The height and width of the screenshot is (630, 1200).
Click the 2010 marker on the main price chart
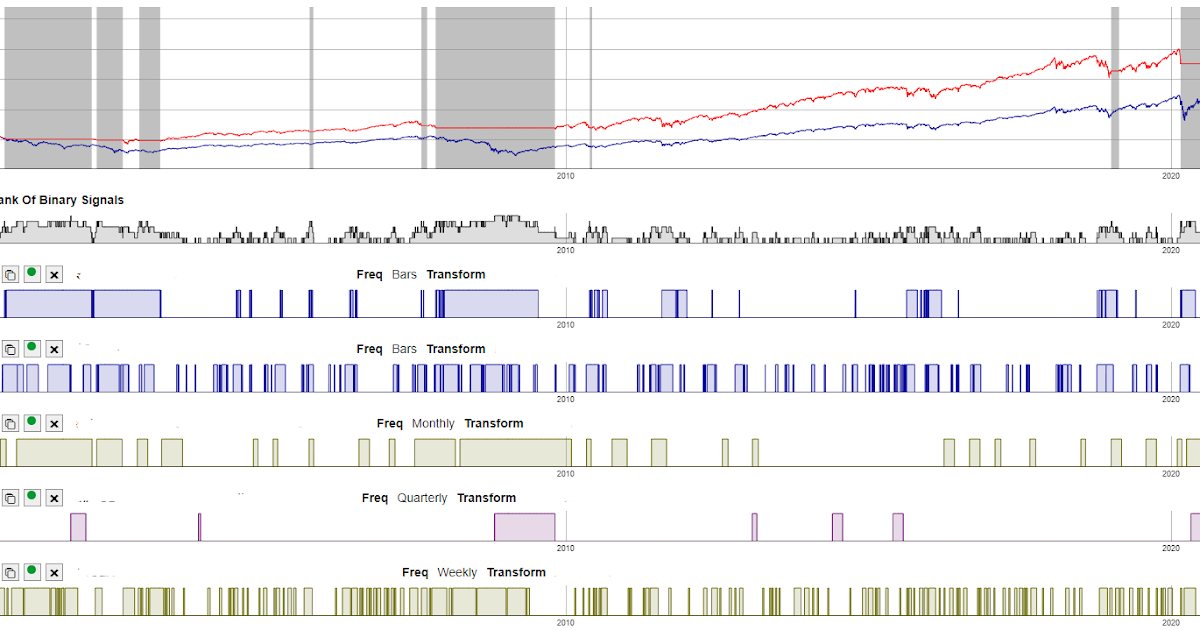565,175
